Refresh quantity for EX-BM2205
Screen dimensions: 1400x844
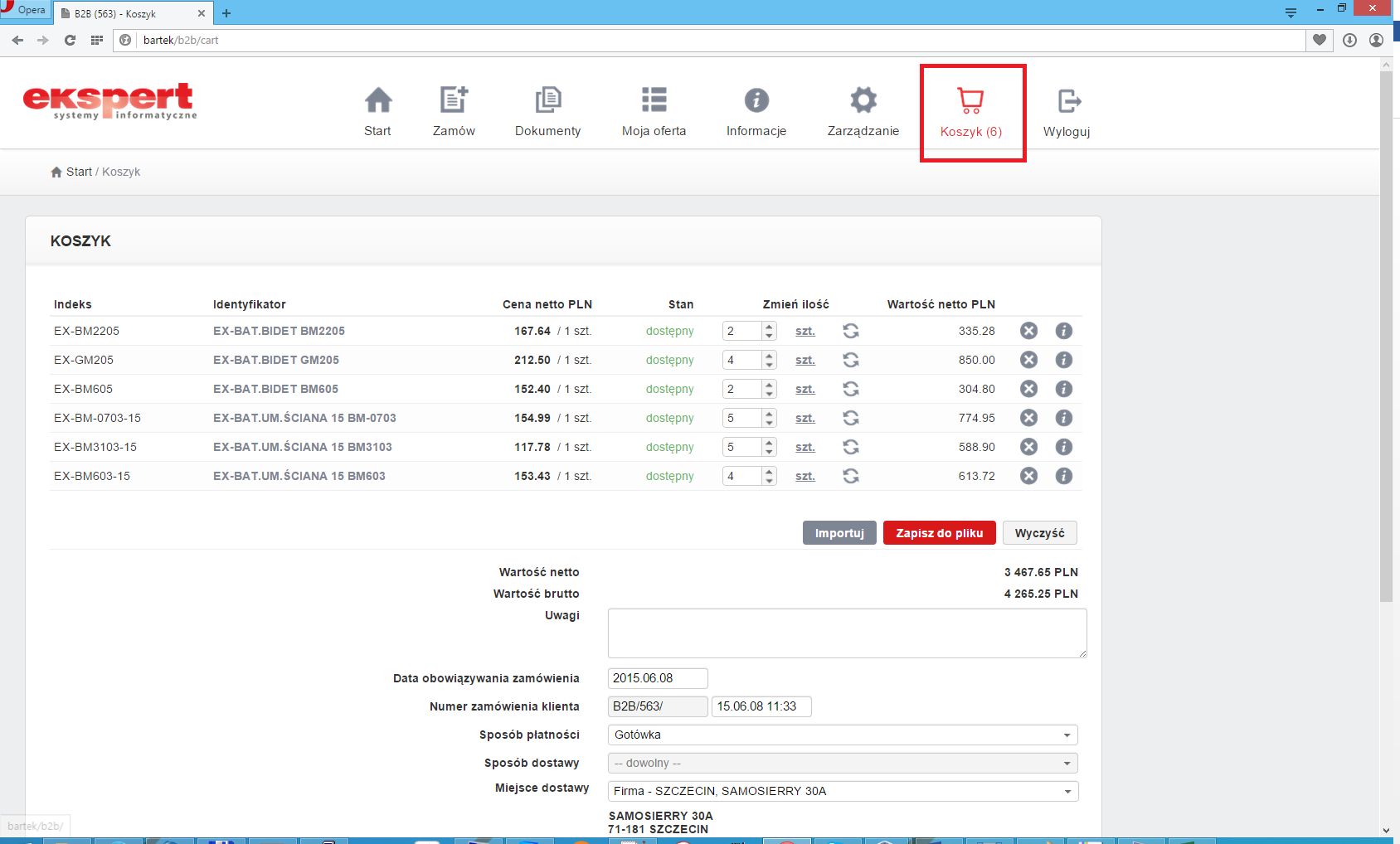851,331
